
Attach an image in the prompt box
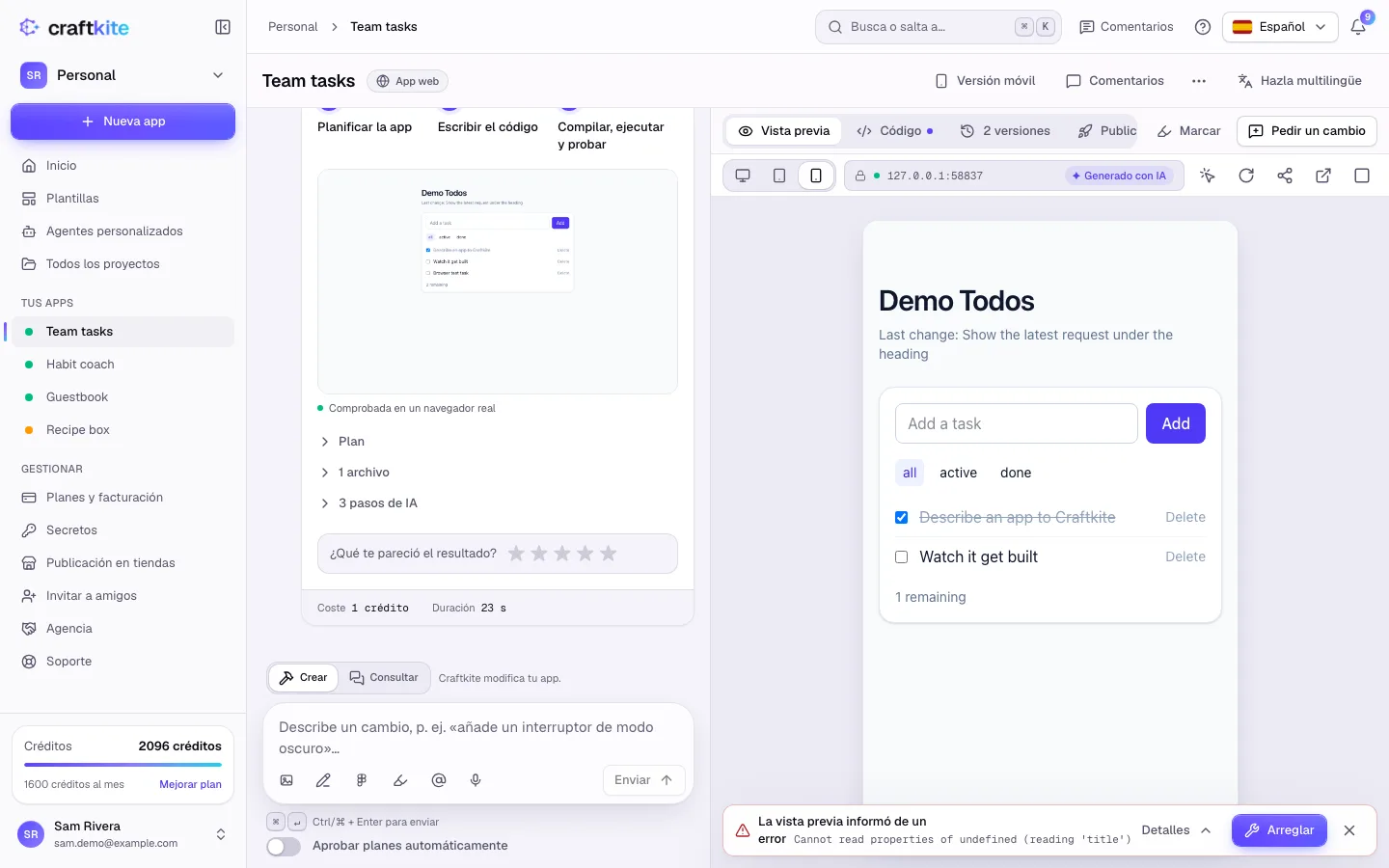(x=286, y=780)
